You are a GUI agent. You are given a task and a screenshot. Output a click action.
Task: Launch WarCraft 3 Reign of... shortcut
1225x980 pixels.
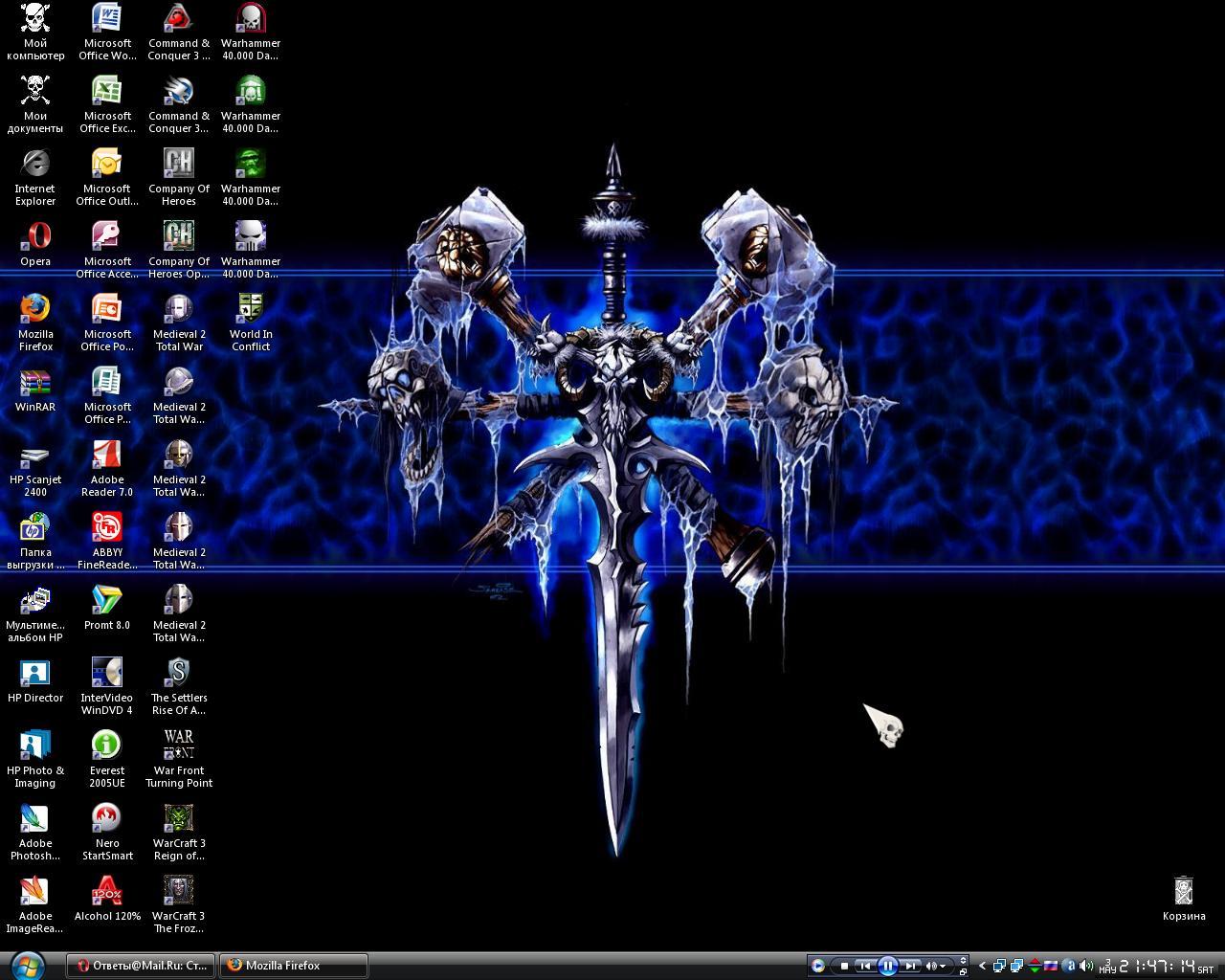click(179, 832)
